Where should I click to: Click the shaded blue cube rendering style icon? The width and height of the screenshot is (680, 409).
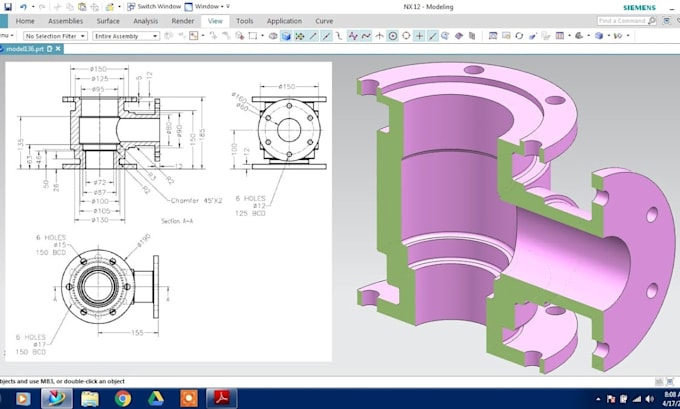pyautogui.click(x=599, y=36)
